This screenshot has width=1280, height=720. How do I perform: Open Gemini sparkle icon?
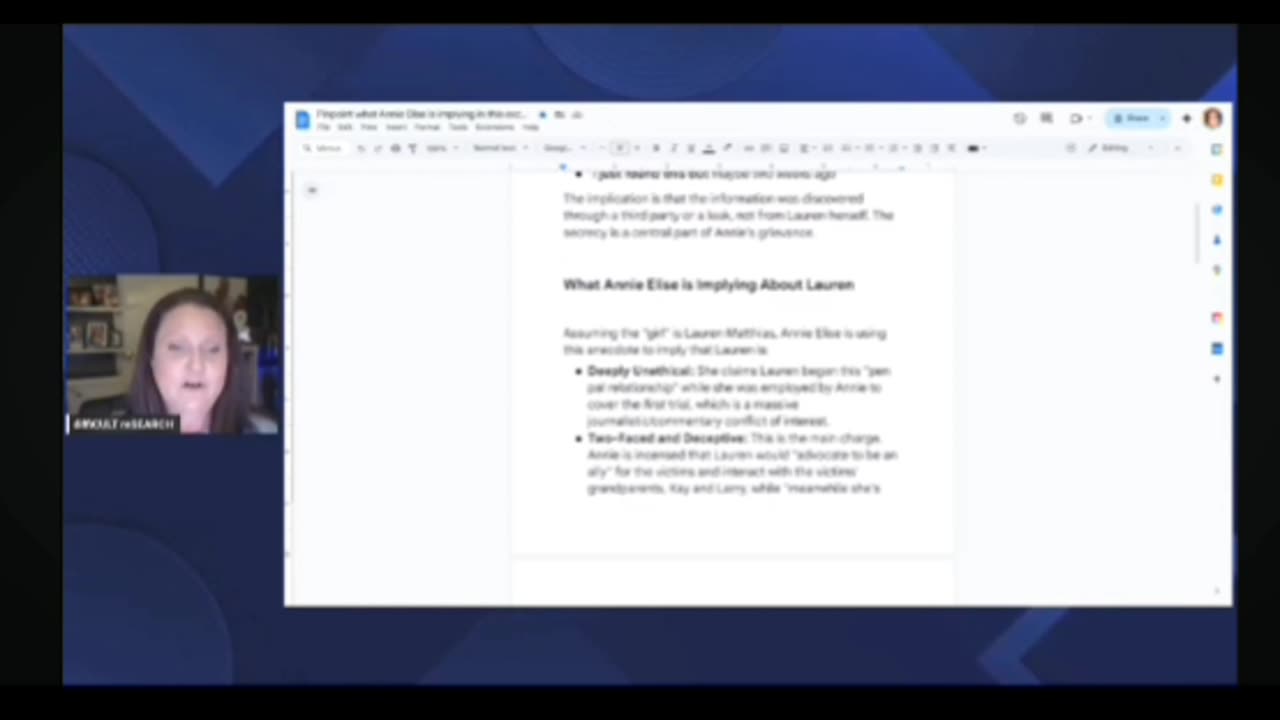coord(1186,118)
